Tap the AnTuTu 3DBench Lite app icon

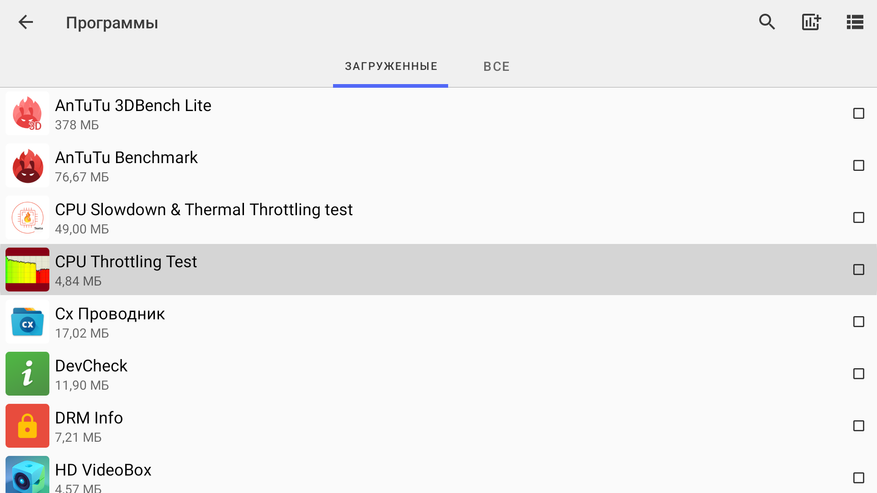pyautogui.click(x=27, y=114)
